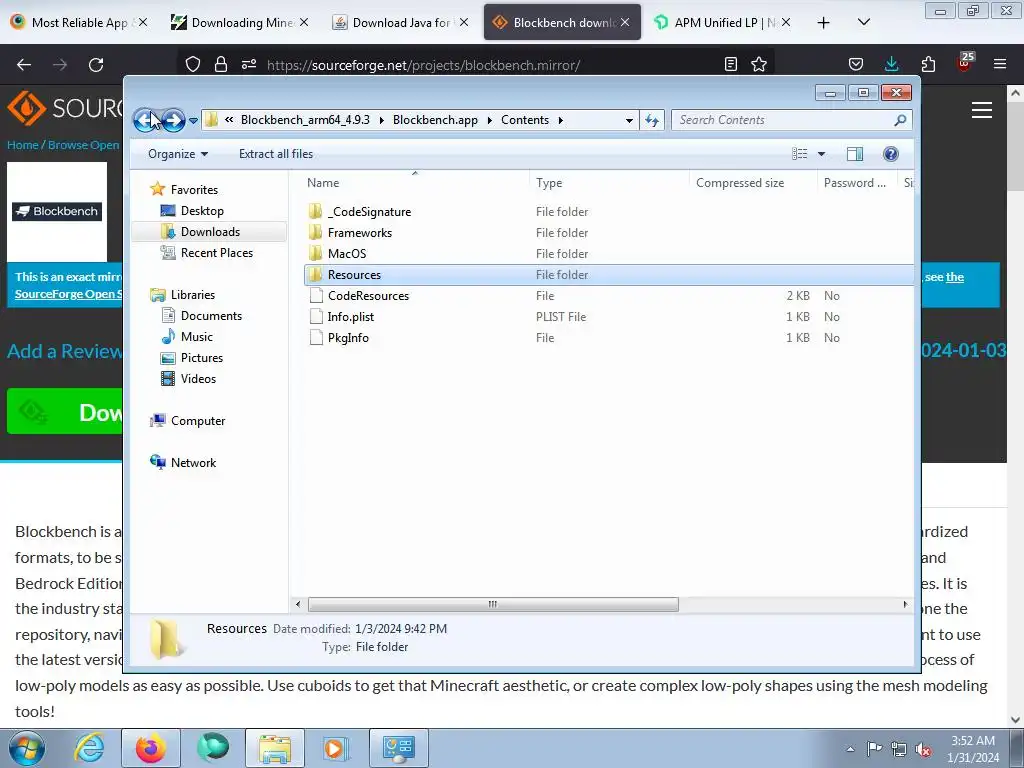Sort by Compressed size column
The height and width of the screenshot is (768, 1024).
754,183
